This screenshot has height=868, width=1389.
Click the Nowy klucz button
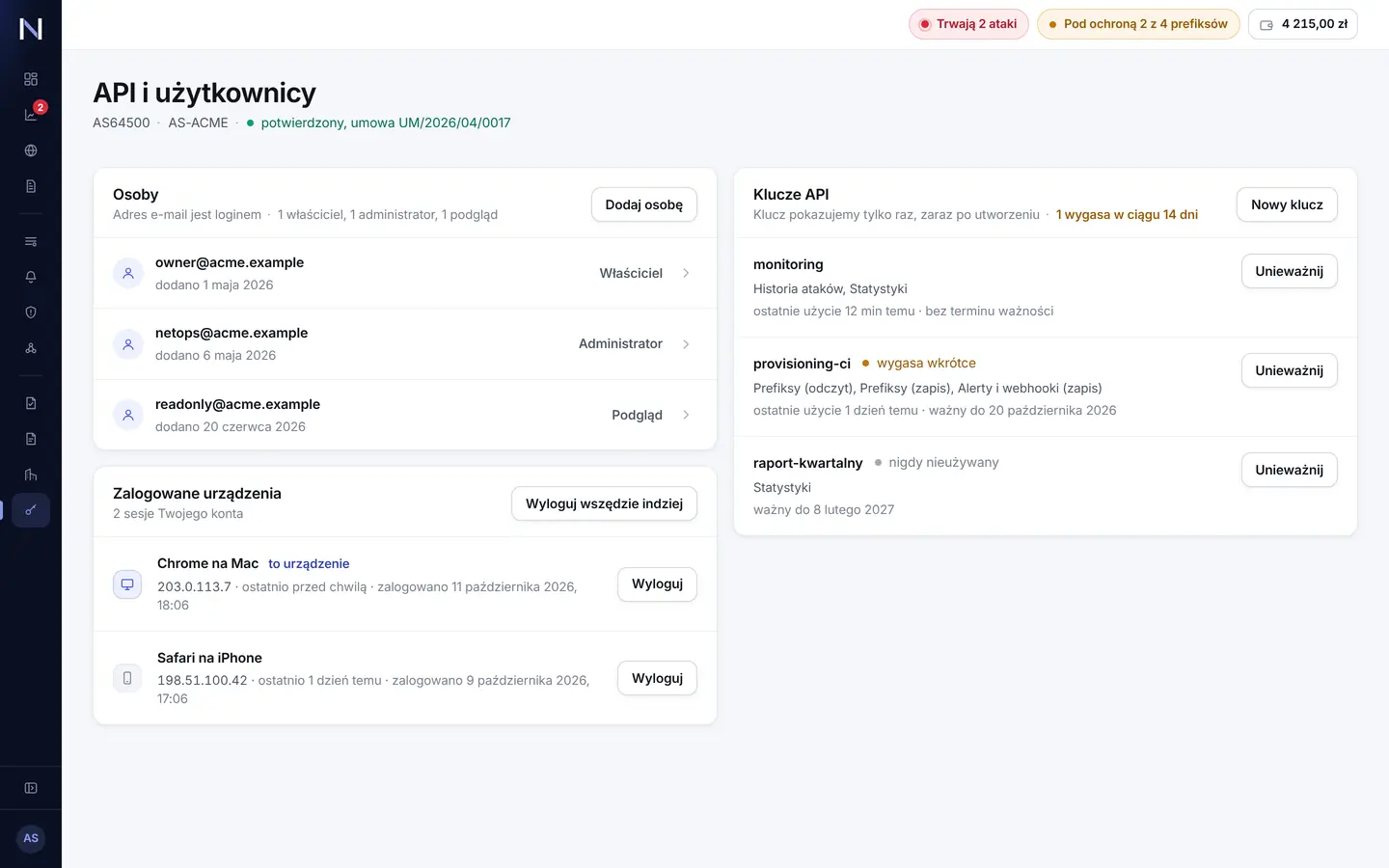click(x=1287, y=204)
